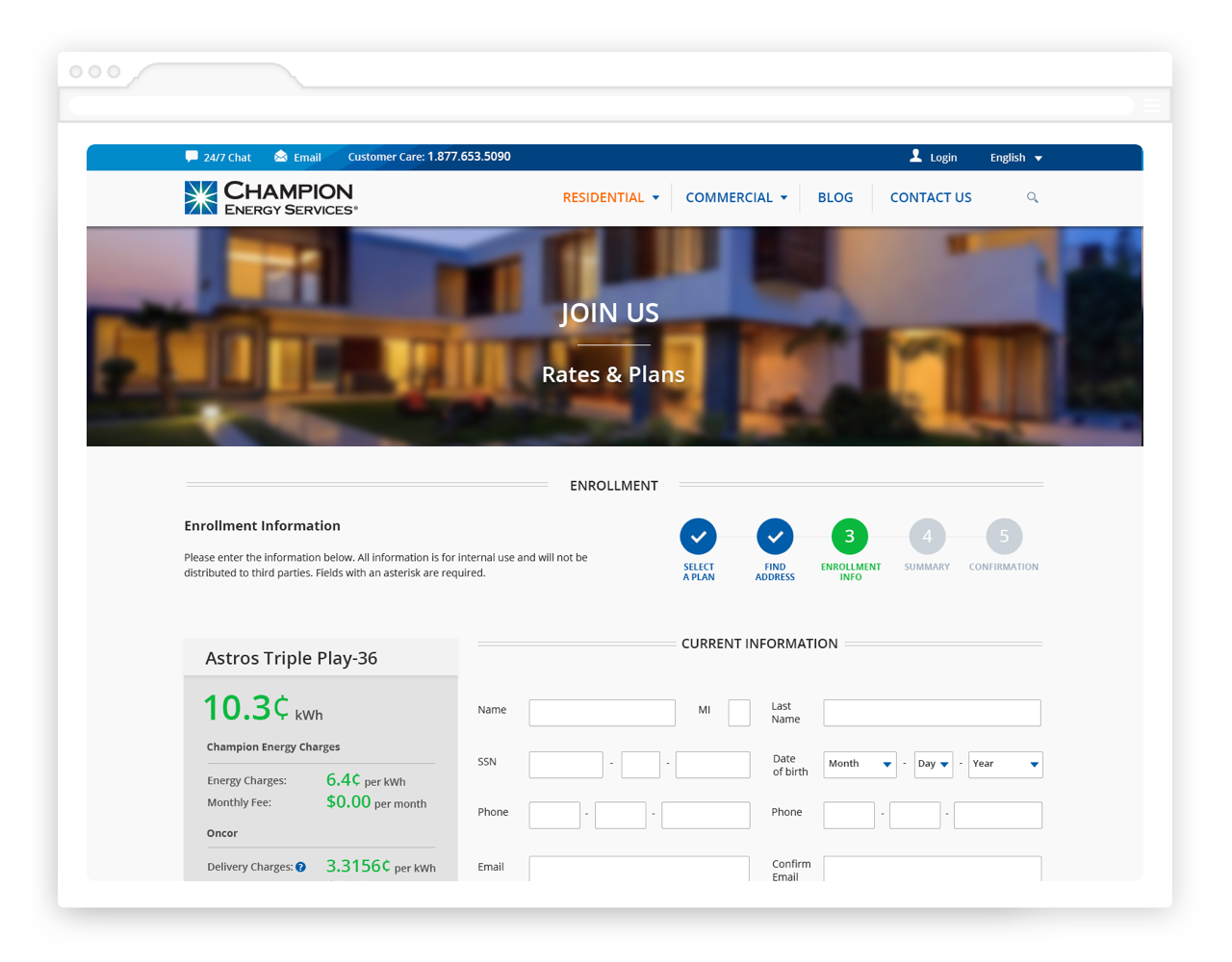Viewport: 1232px width, 962px height.
Task: Click the JOIN US banner heading
Action: 610,313
